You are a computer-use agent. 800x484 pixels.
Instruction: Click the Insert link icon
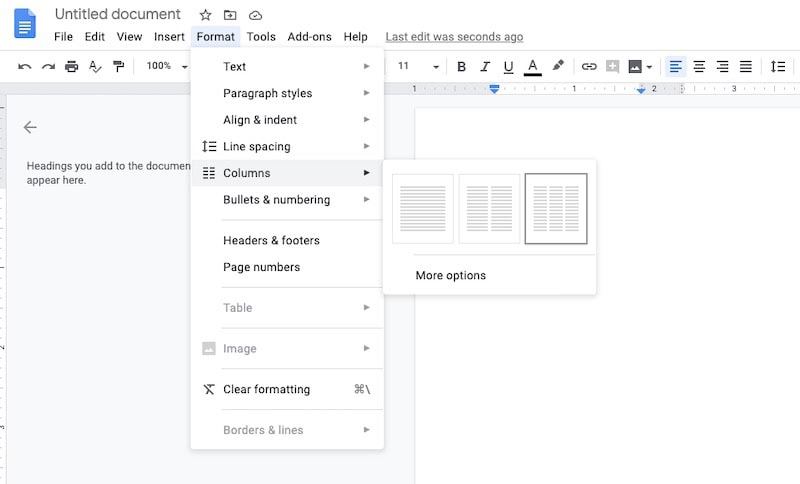[589, 67]
